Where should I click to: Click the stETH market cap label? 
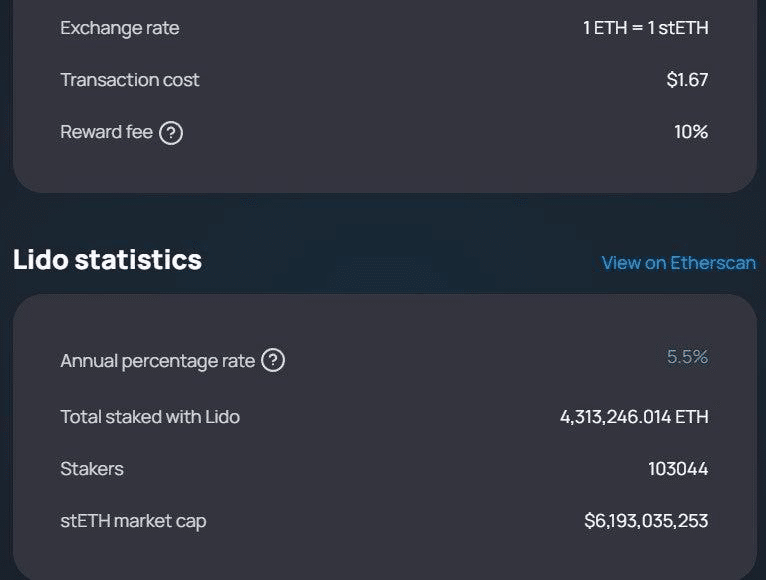coord(133,521)
